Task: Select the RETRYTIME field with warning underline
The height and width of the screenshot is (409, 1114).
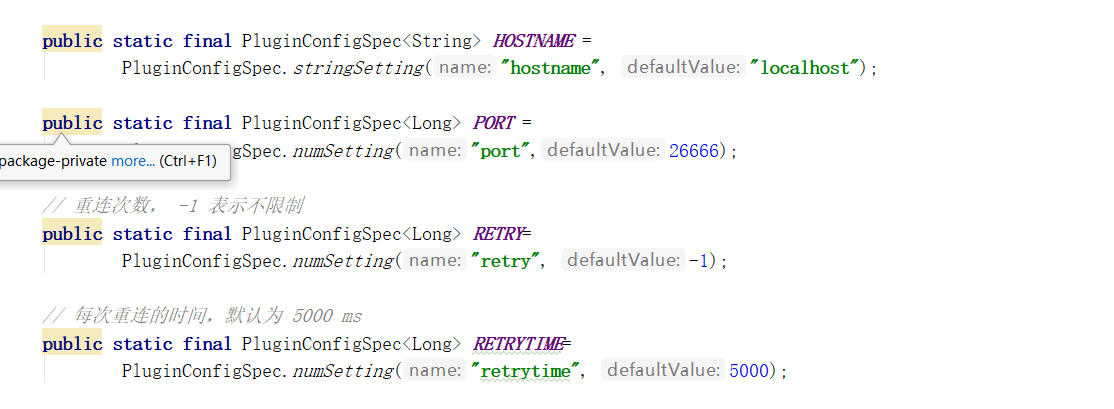Action: click(518, 344)
